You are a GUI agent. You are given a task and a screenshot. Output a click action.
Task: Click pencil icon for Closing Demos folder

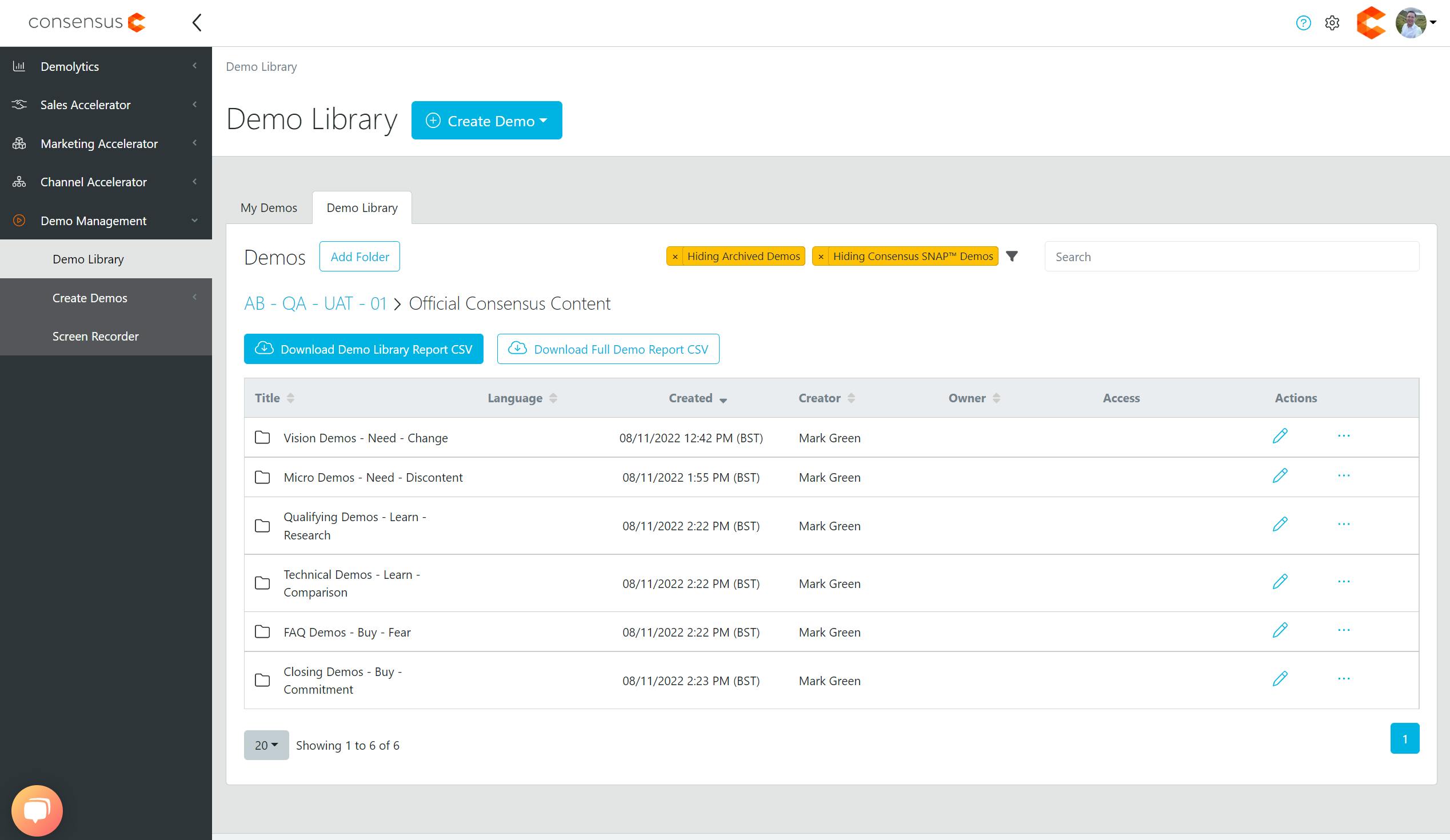click(1280, 679)
